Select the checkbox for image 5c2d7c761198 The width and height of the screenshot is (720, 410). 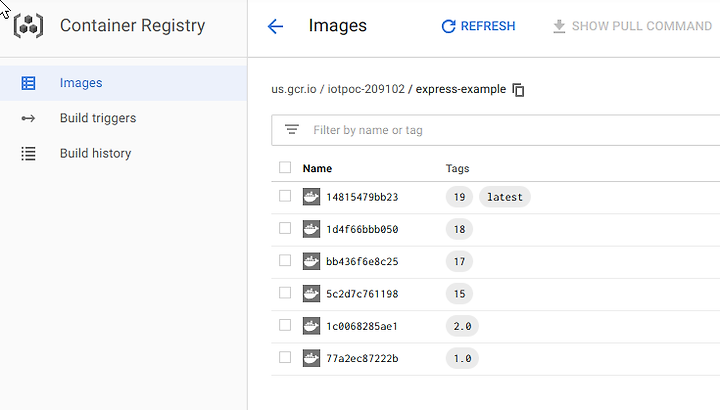pos(285,292)
